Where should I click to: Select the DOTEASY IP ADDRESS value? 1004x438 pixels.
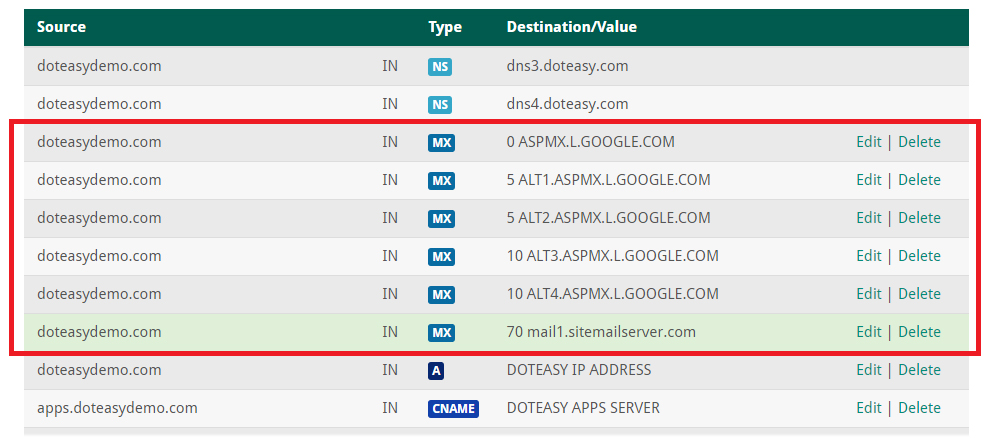pos(579,369)
